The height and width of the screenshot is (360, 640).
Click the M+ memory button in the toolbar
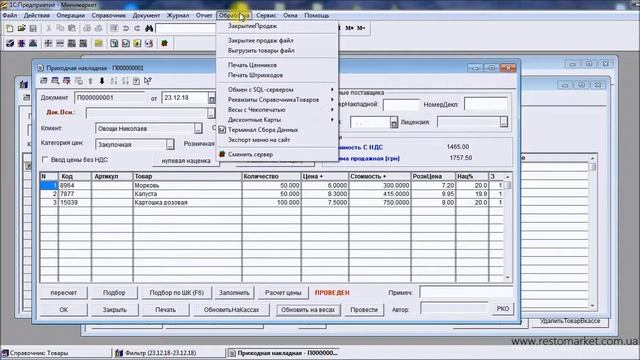pyautogui.click(x=350, y=28)
